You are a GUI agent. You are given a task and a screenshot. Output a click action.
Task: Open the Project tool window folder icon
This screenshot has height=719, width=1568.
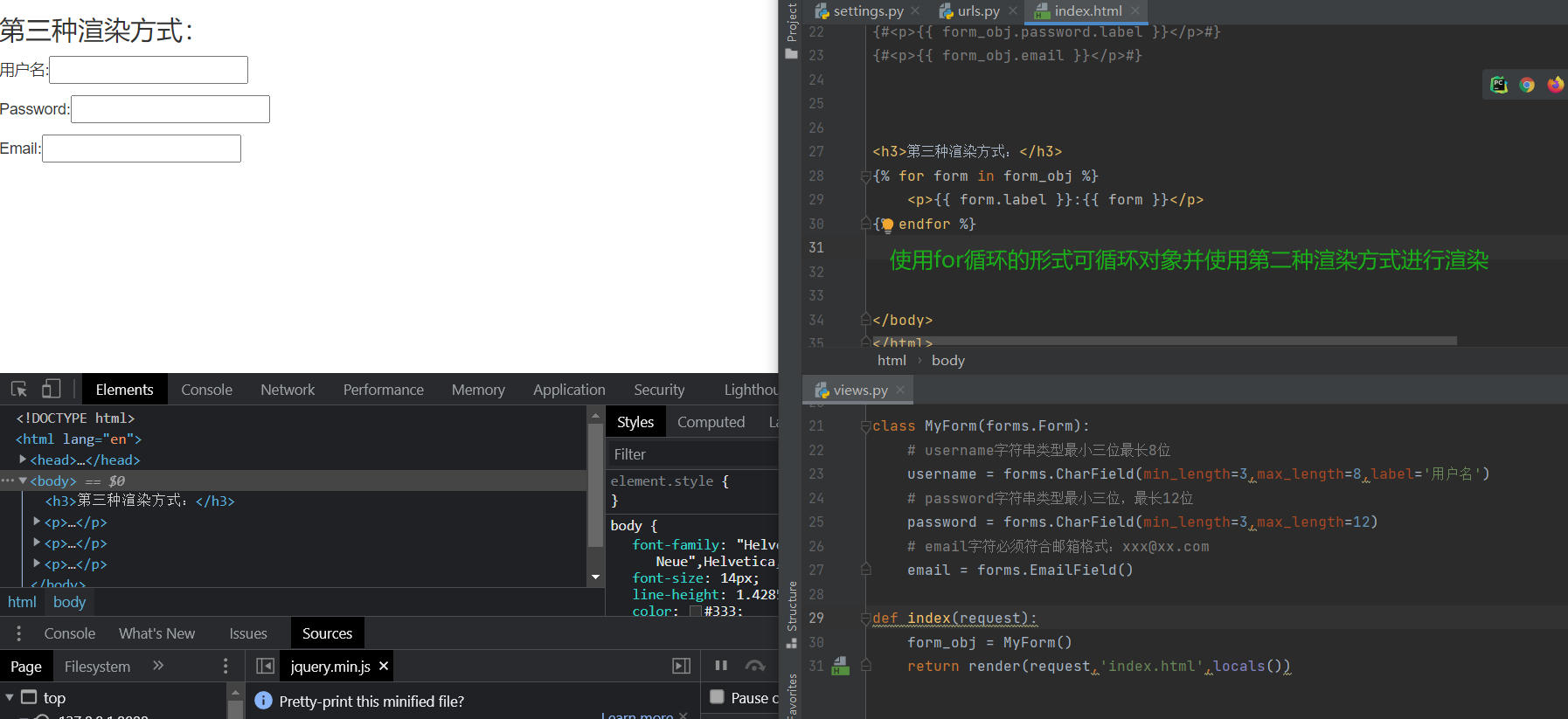coord(792,53)
